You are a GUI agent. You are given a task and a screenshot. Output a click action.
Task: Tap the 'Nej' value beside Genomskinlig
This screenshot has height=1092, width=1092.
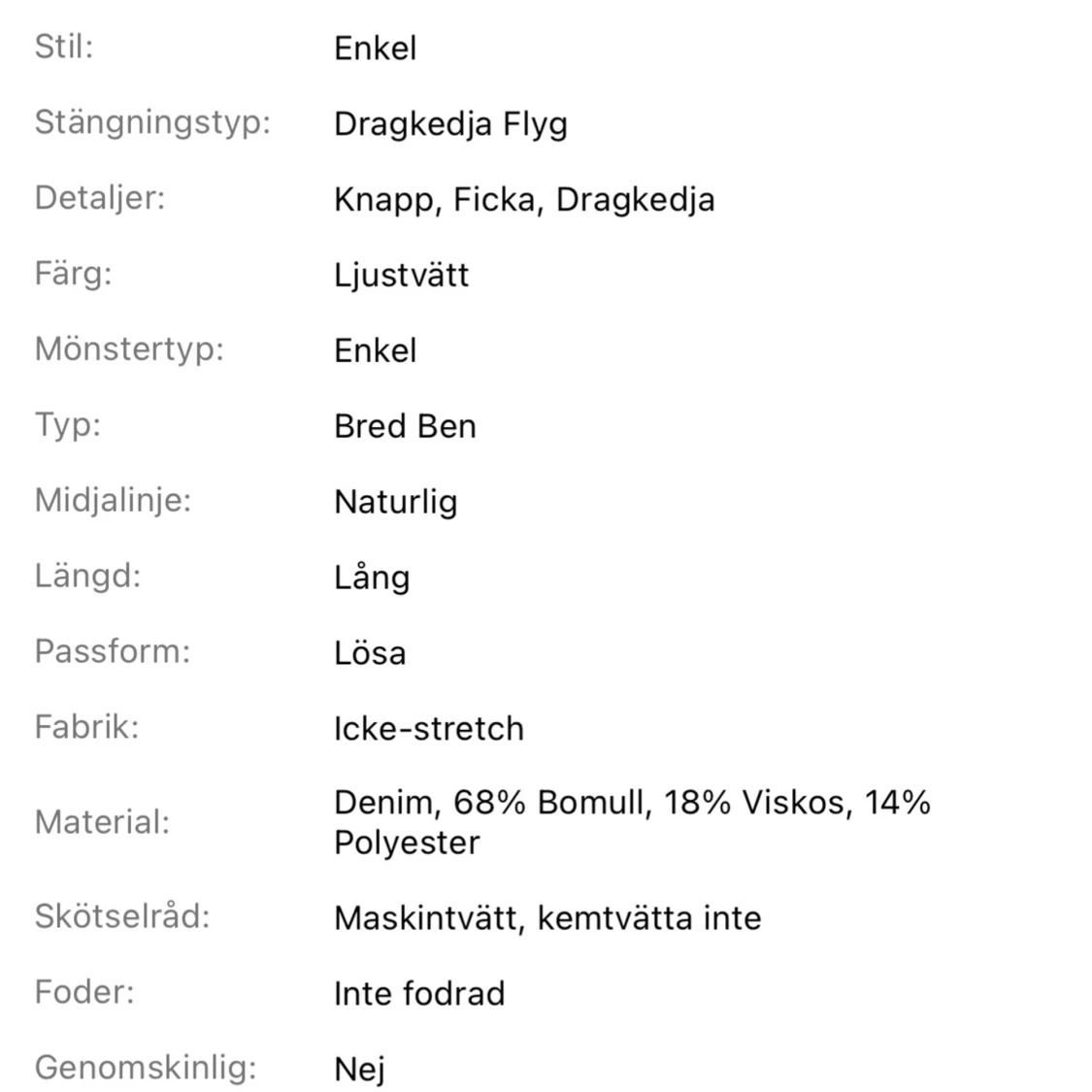pyautogui.click(x=359, y=1069)
